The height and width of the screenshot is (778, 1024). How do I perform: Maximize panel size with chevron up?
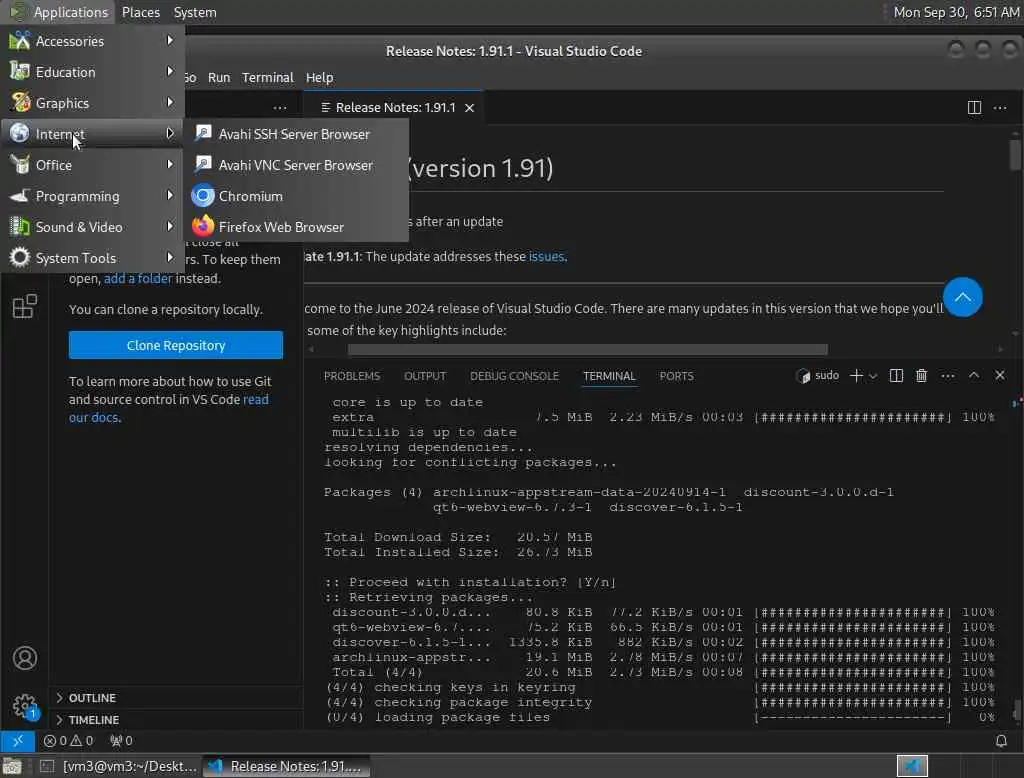pos(974,375)
